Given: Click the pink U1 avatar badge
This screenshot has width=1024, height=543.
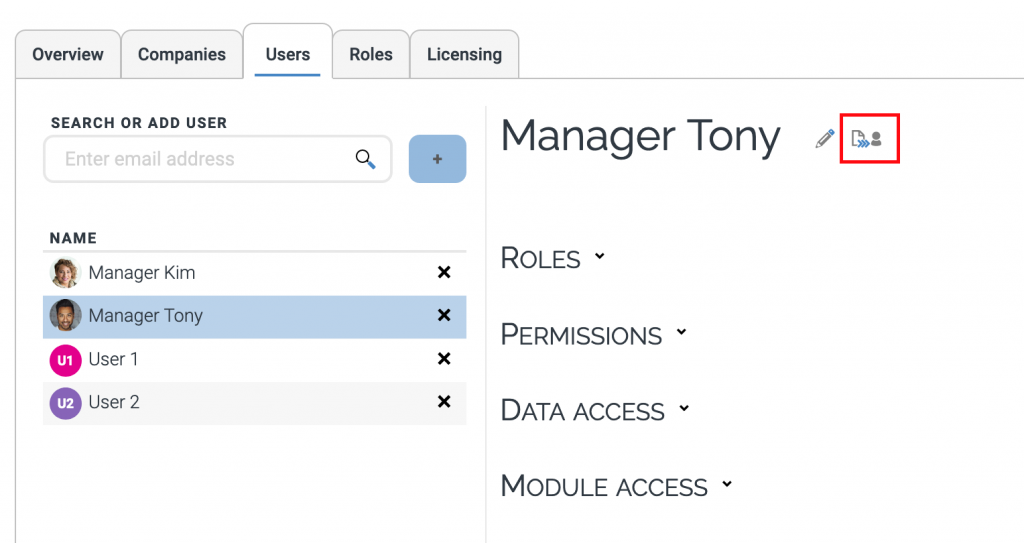Looking at the screenshot, I should pyautogui.click(x=65, y=359).
